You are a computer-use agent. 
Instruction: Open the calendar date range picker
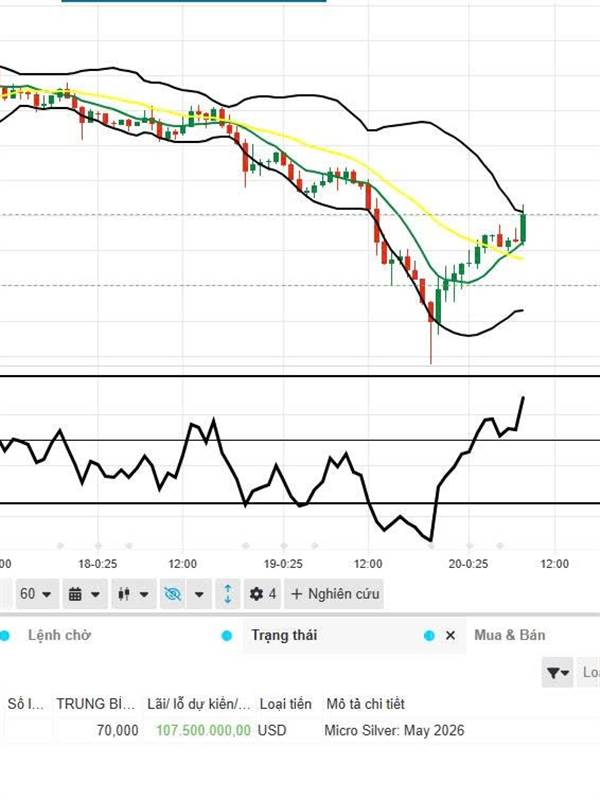pyautogui.click(x=75, y=594)
